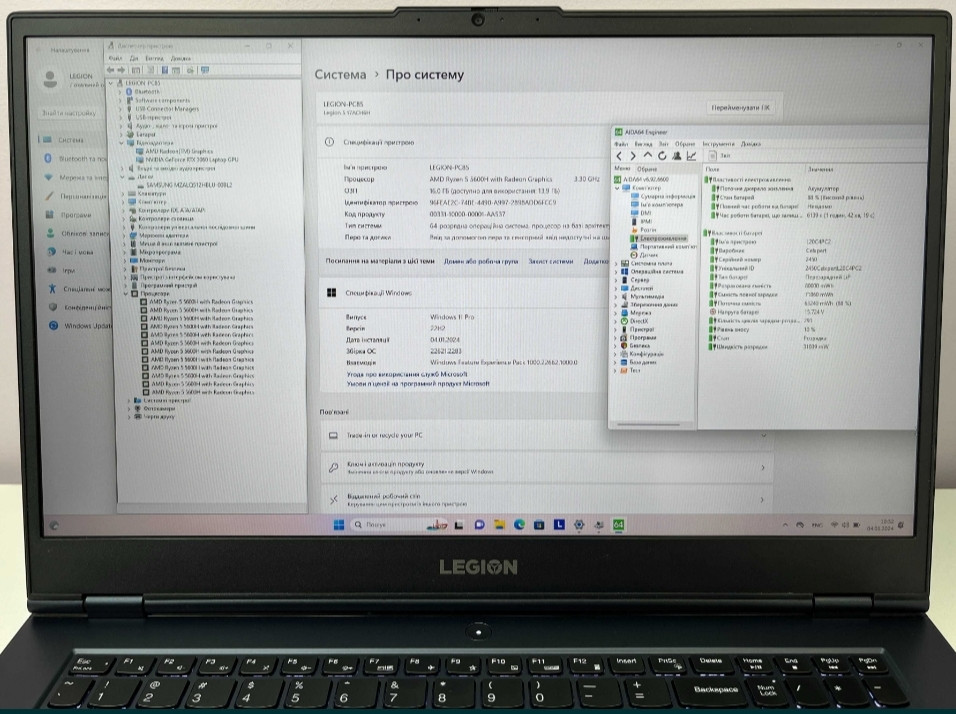Screen dimensions: 956x714
Task: Click the rename this PC button
Action: tap(741, 106)
